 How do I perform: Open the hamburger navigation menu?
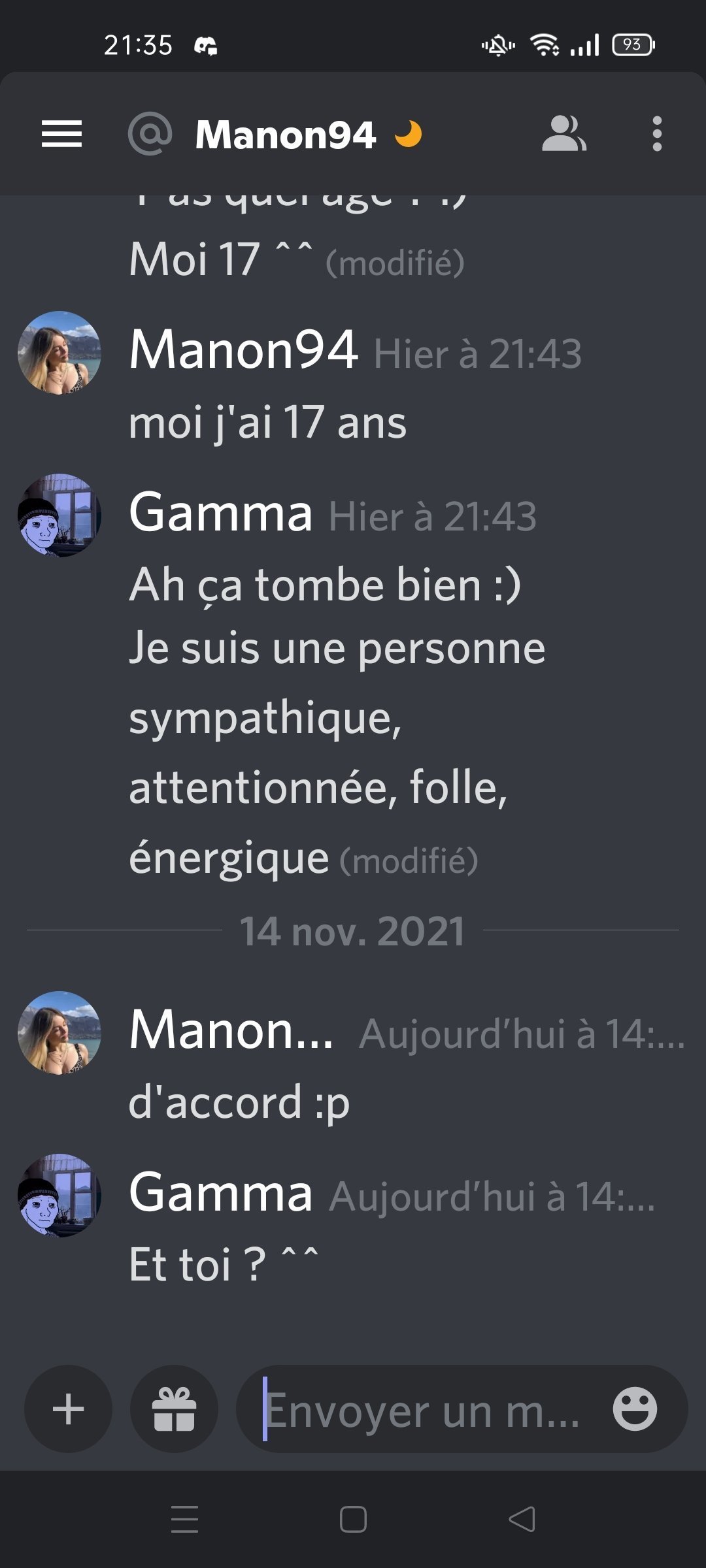tap(61, 134)
